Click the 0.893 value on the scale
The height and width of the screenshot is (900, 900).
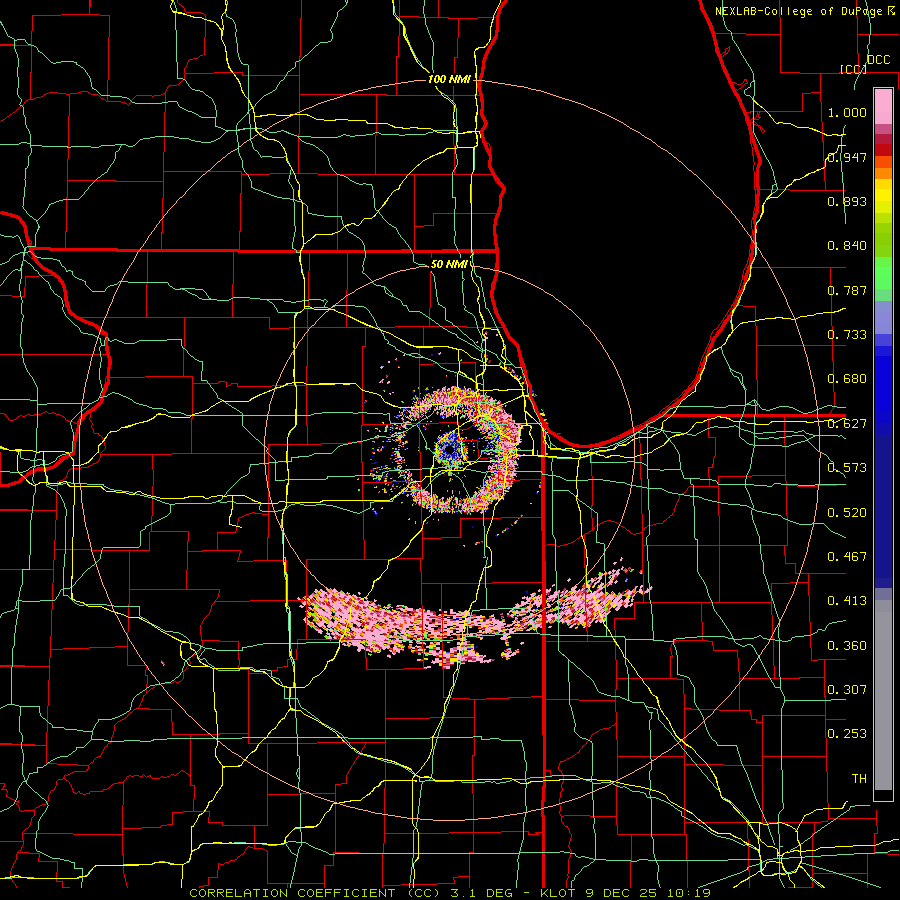point(847,201)
